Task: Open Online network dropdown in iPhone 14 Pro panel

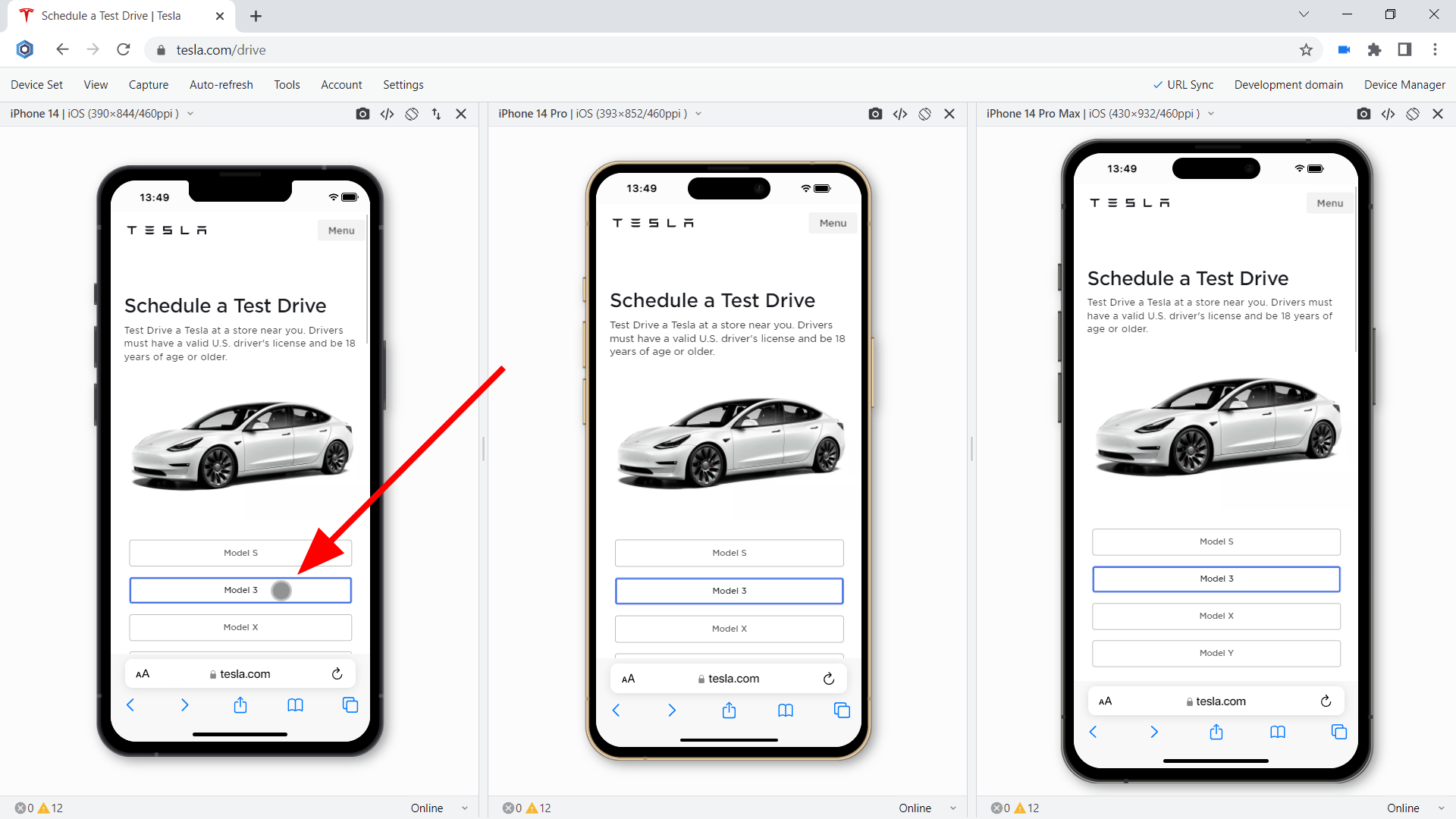Action: pos(927,808)
